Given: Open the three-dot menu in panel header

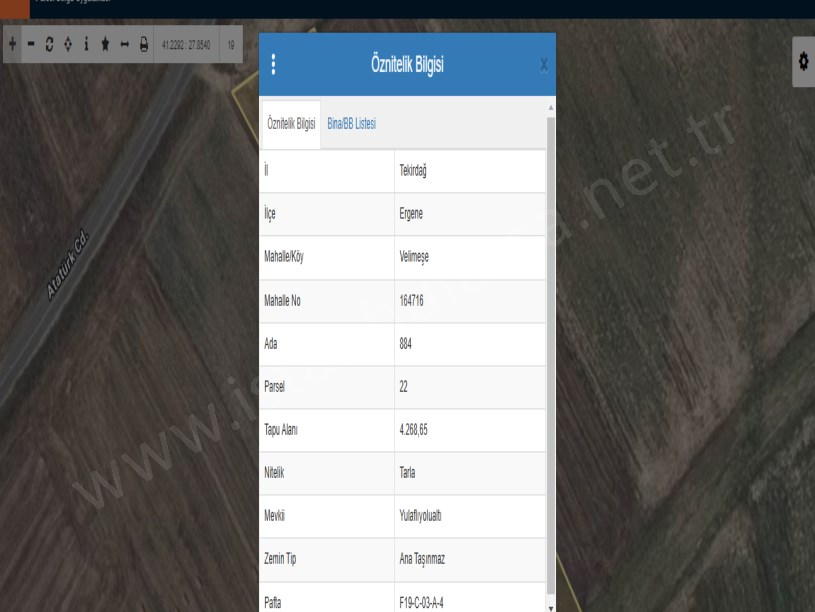Looking at the screenshot, I should [x=274, y=65].
